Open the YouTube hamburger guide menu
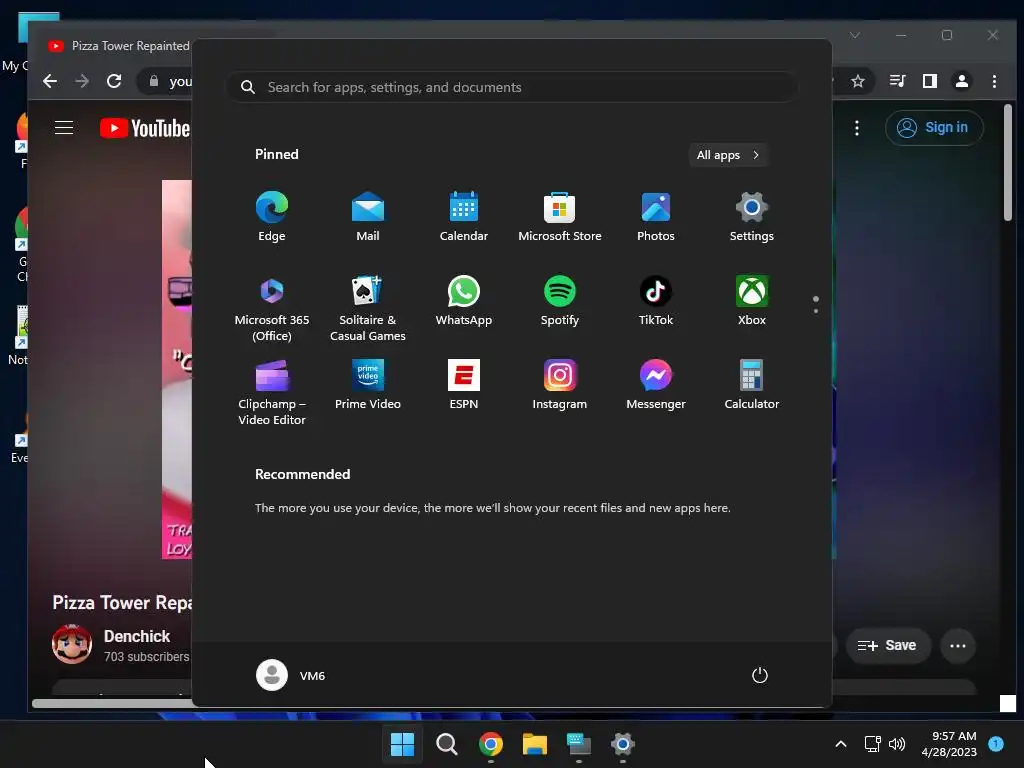Image resolution: width=1024 pixels, height=768 pixels. 63,127
